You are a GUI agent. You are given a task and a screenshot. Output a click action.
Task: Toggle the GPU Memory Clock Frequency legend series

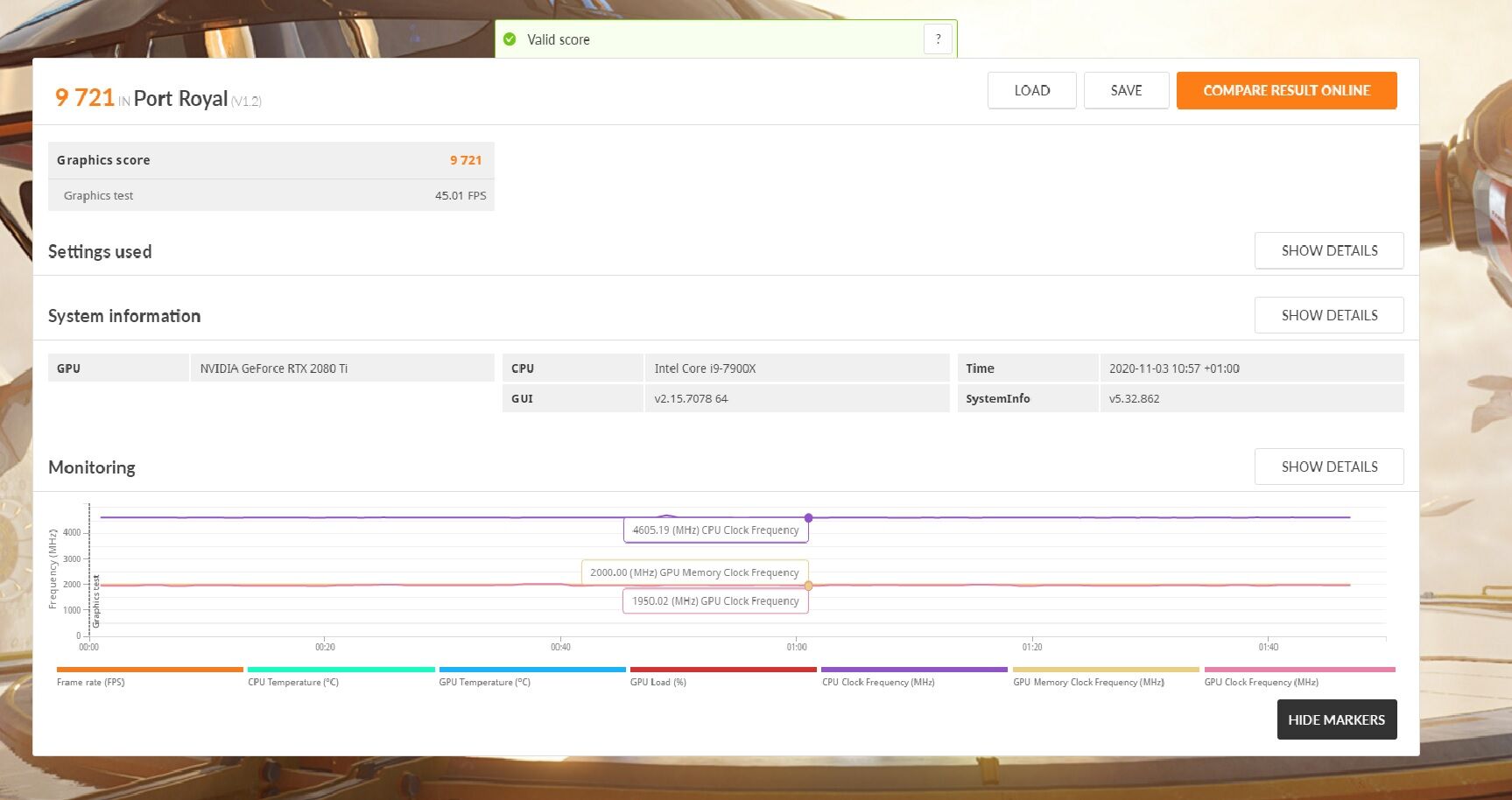point(1106,677)
